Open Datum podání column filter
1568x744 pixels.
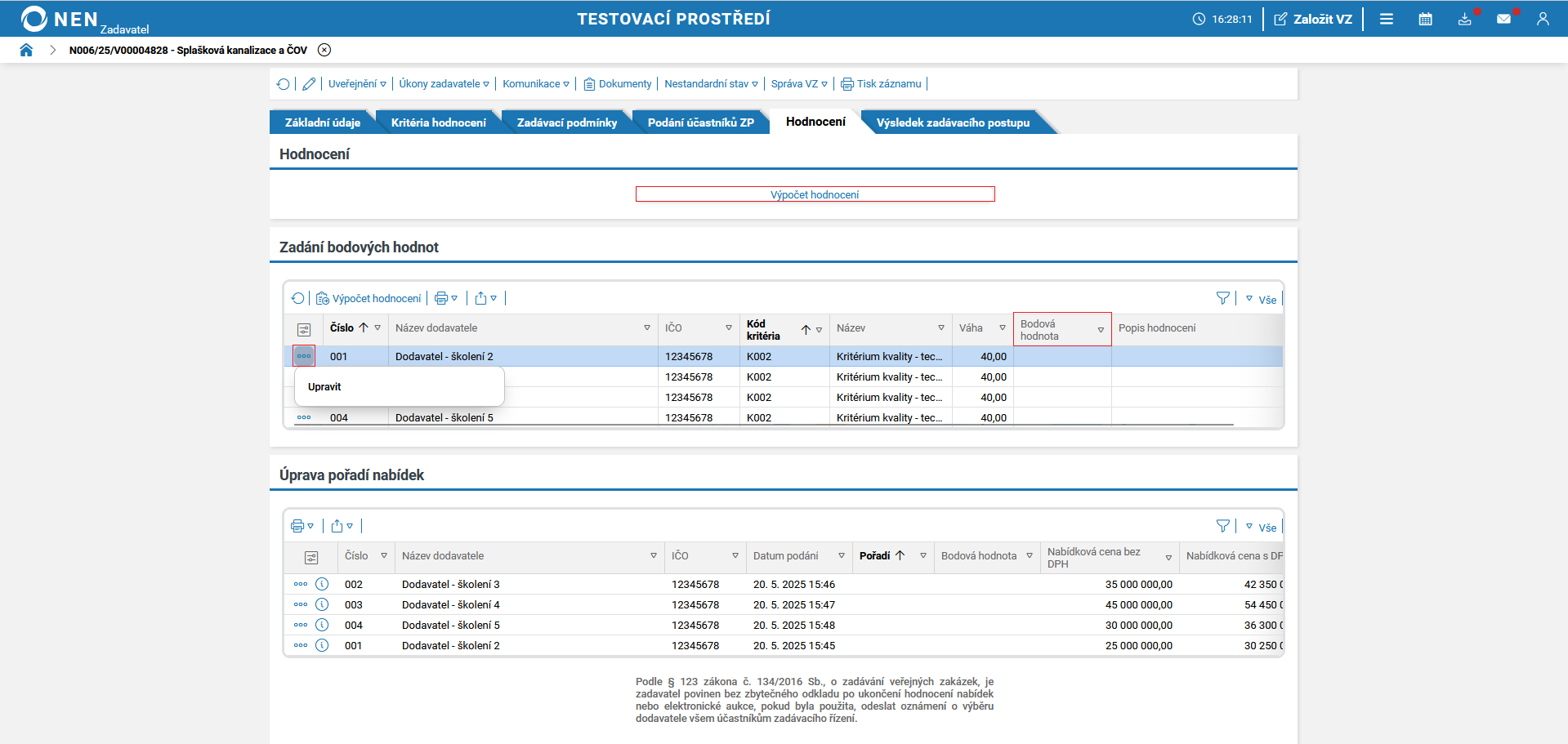(842, 556)
